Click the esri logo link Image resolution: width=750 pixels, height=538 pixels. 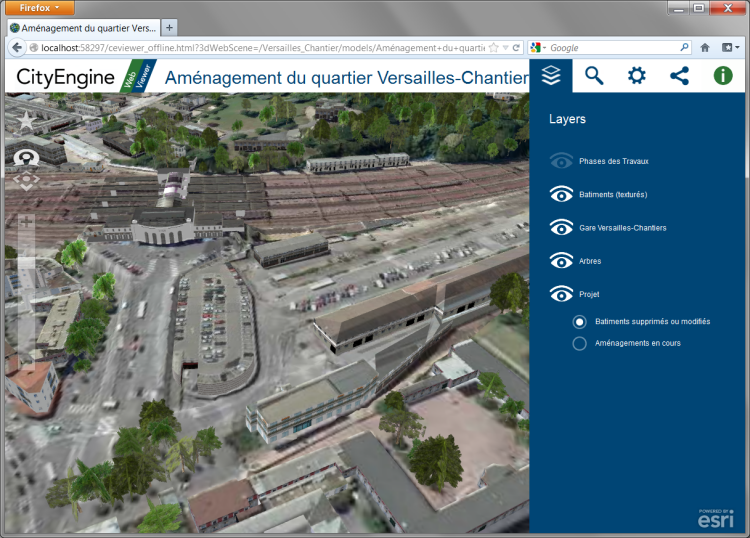pos(716,518)
